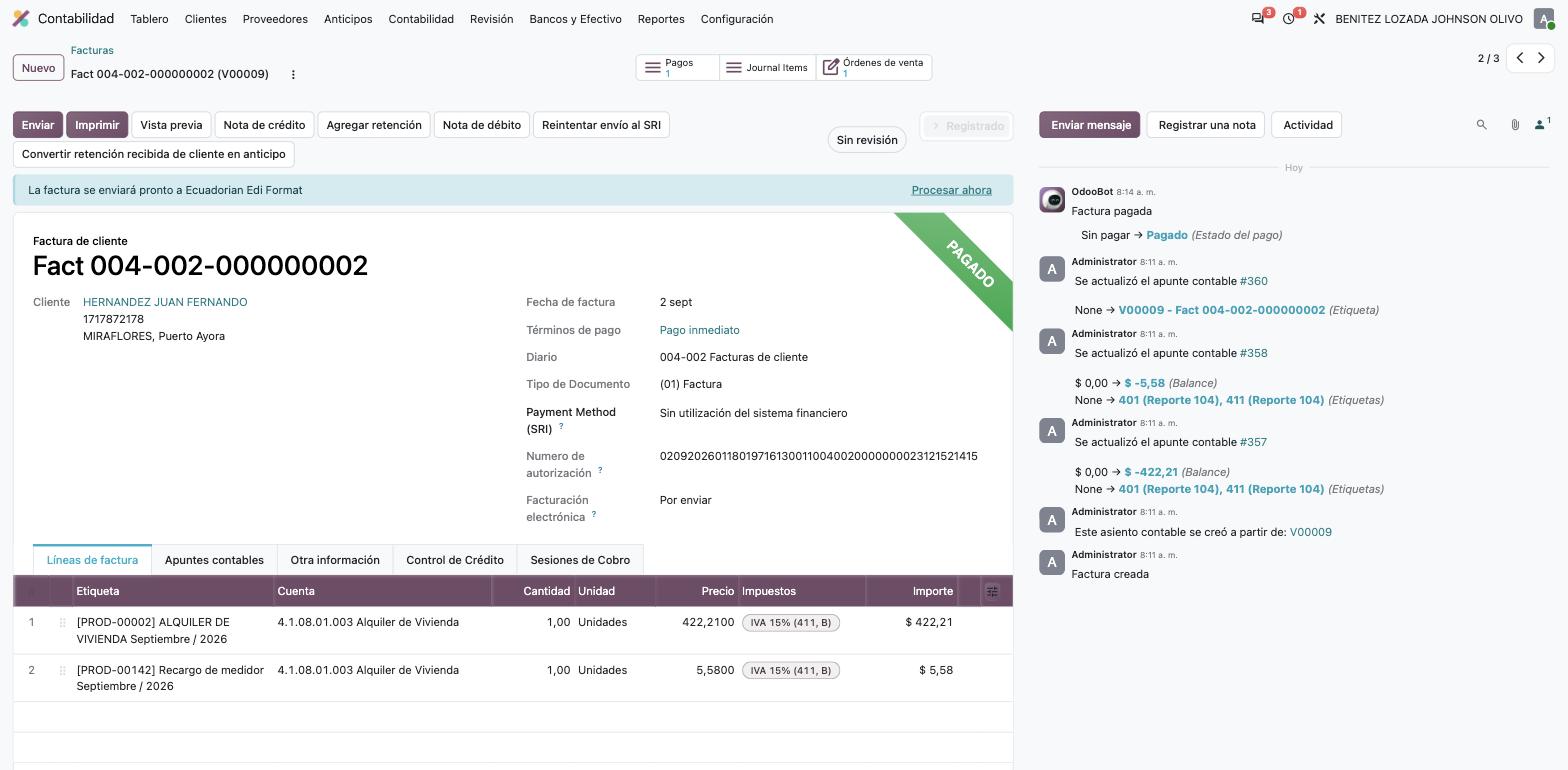Grab drag handle of ALQUILER DE VIVIENDA line

point(62,623)
